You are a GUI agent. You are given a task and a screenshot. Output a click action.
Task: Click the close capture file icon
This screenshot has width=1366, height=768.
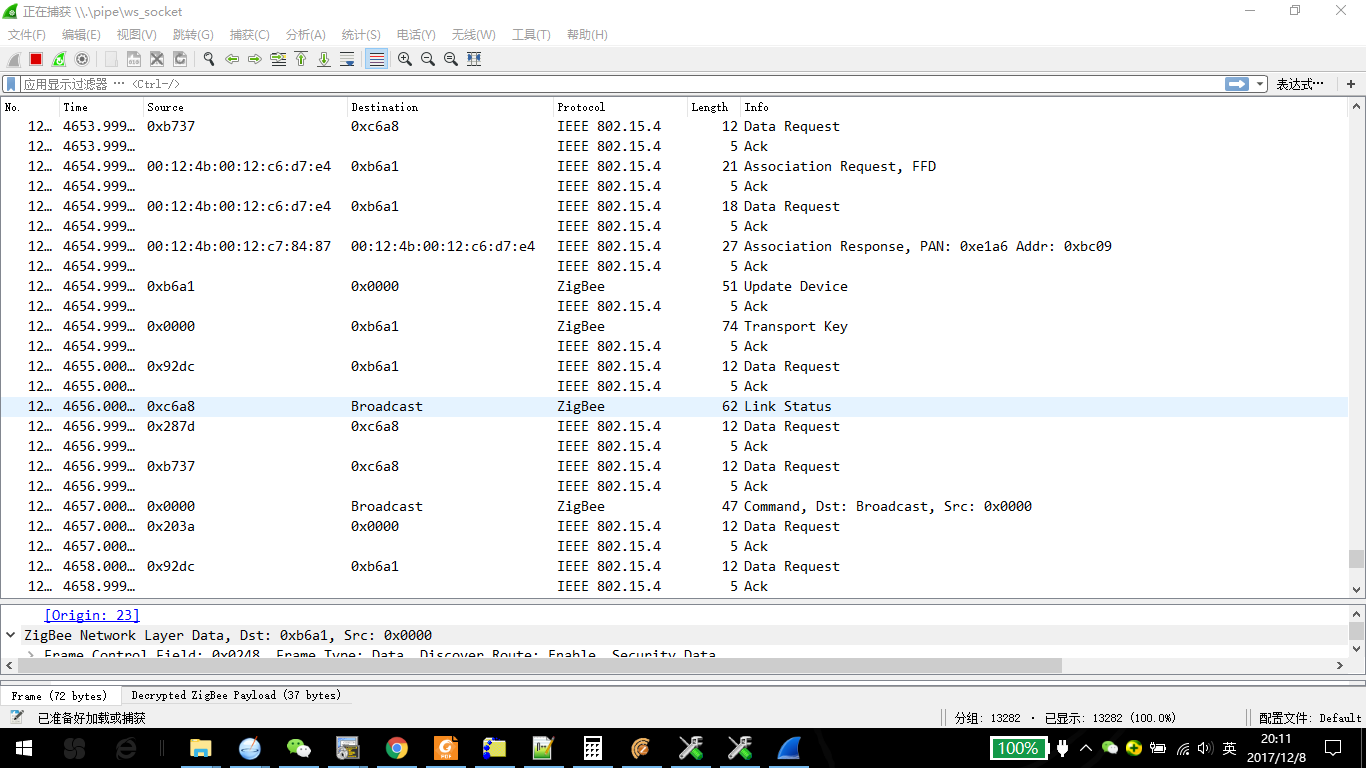(x=157, y=59)
